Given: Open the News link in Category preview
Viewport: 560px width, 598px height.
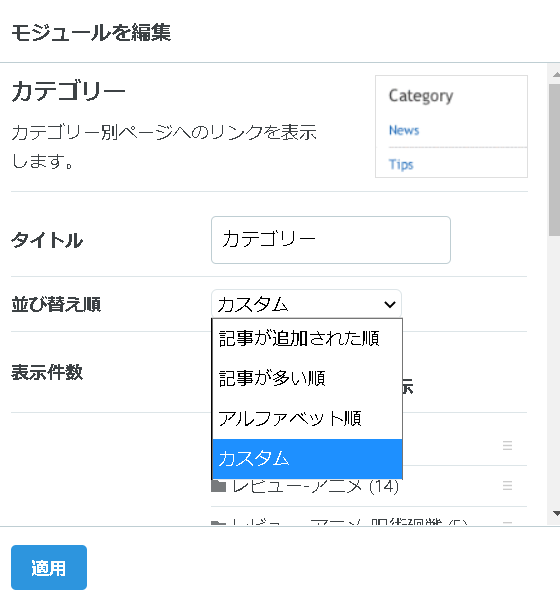Looking at the screenshot, I should pos(404,130).
